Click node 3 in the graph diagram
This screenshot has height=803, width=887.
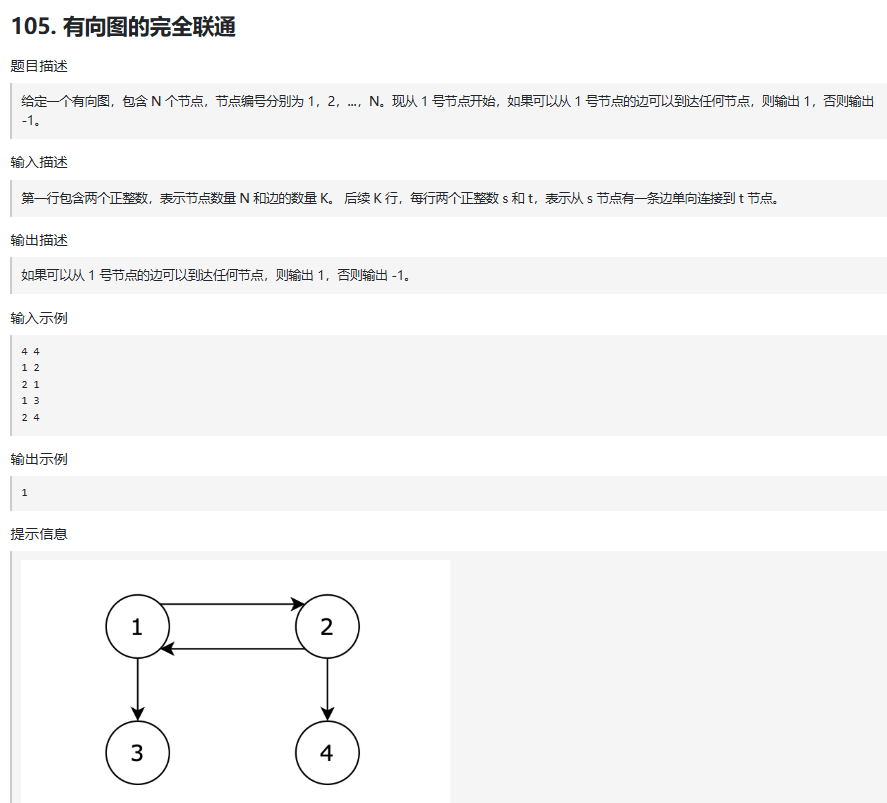[137, 753]
